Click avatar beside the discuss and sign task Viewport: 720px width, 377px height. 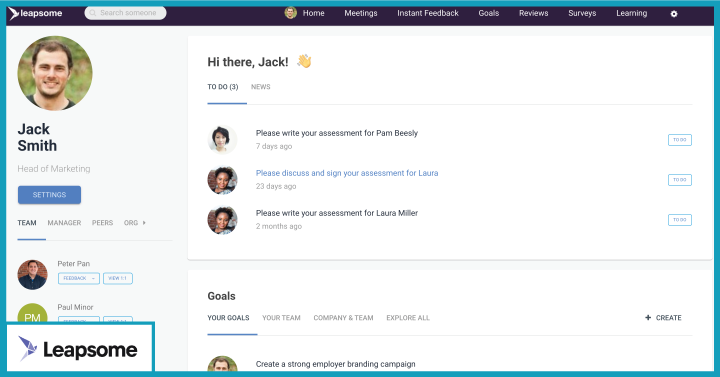click(223, 180)
